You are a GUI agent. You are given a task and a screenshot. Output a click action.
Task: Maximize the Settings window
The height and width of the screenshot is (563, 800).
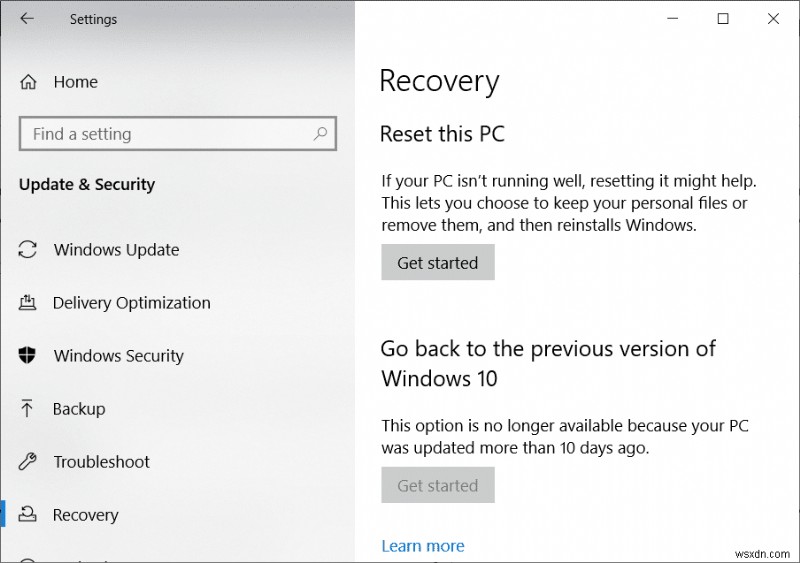(x=723, y=19)
